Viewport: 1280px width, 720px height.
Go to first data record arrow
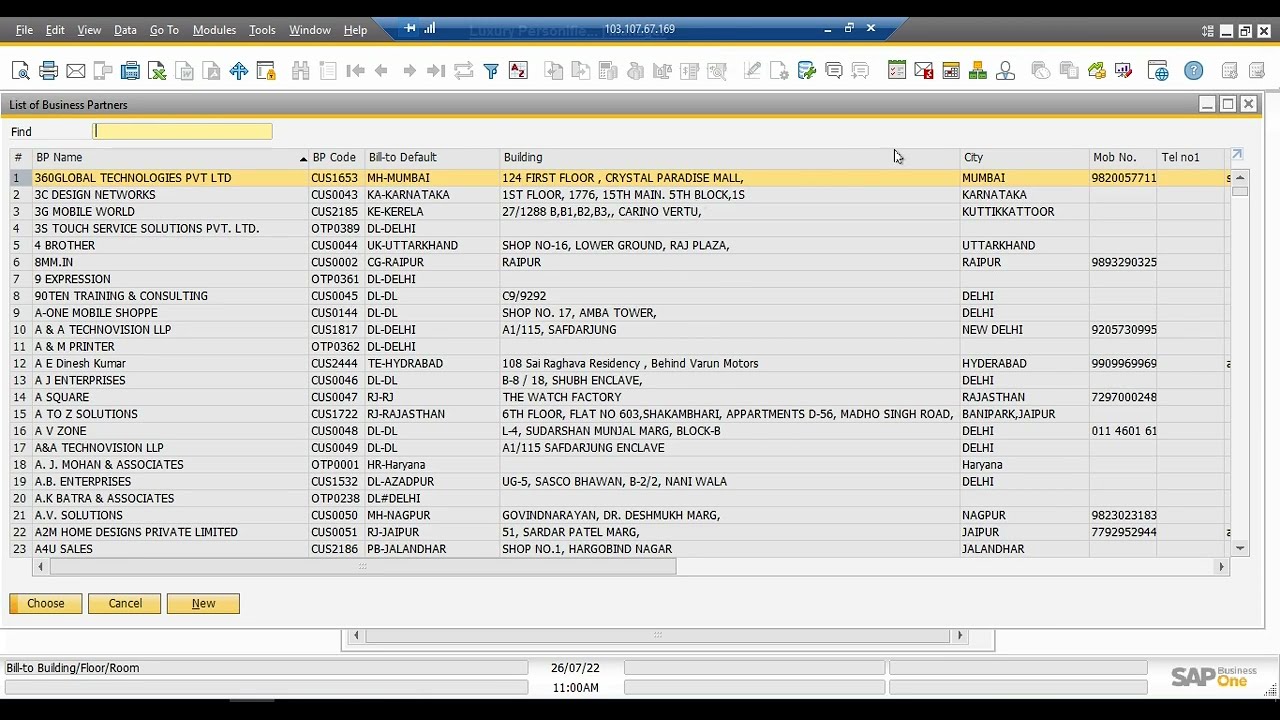pos(355,71)
